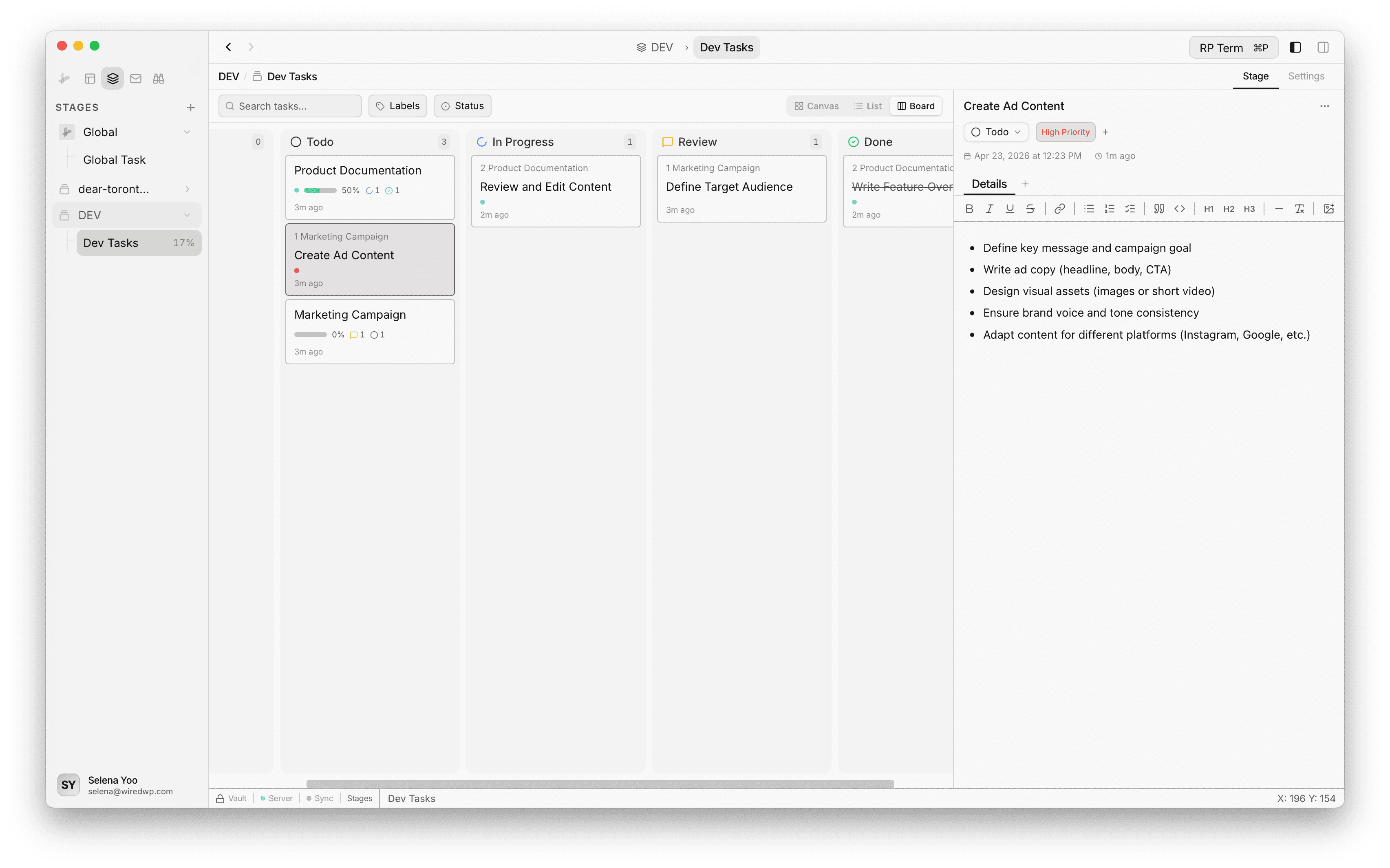
Task: Click the Dev Tasks breadcrumb in title bar
Action: [726, 48]
